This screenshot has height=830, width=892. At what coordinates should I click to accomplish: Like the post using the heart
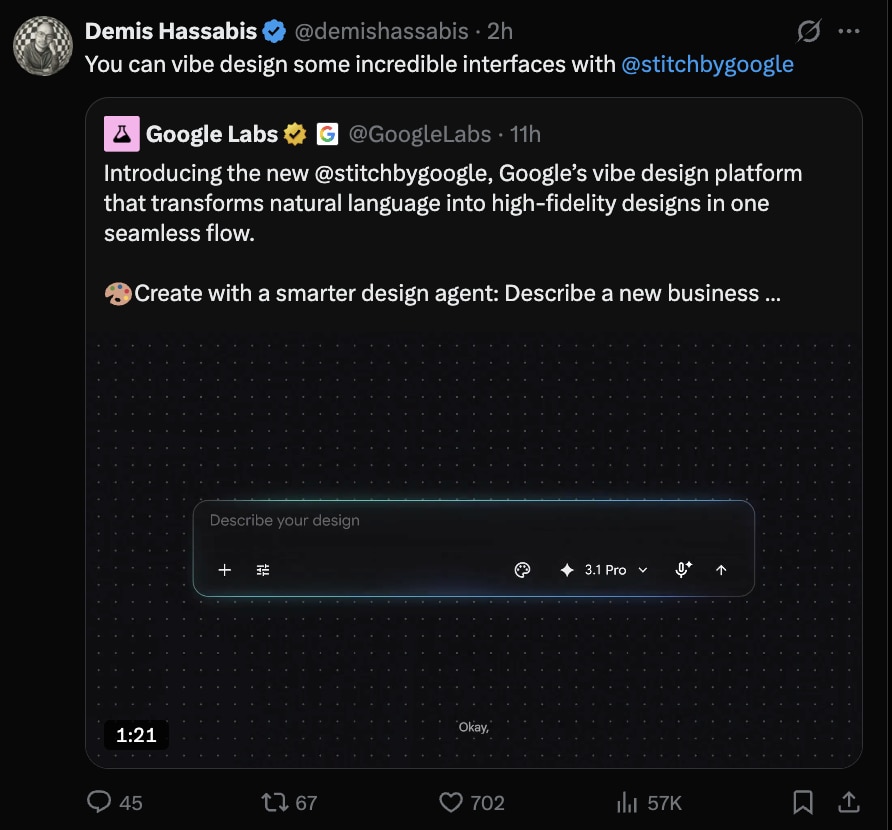tap(453, 802)
